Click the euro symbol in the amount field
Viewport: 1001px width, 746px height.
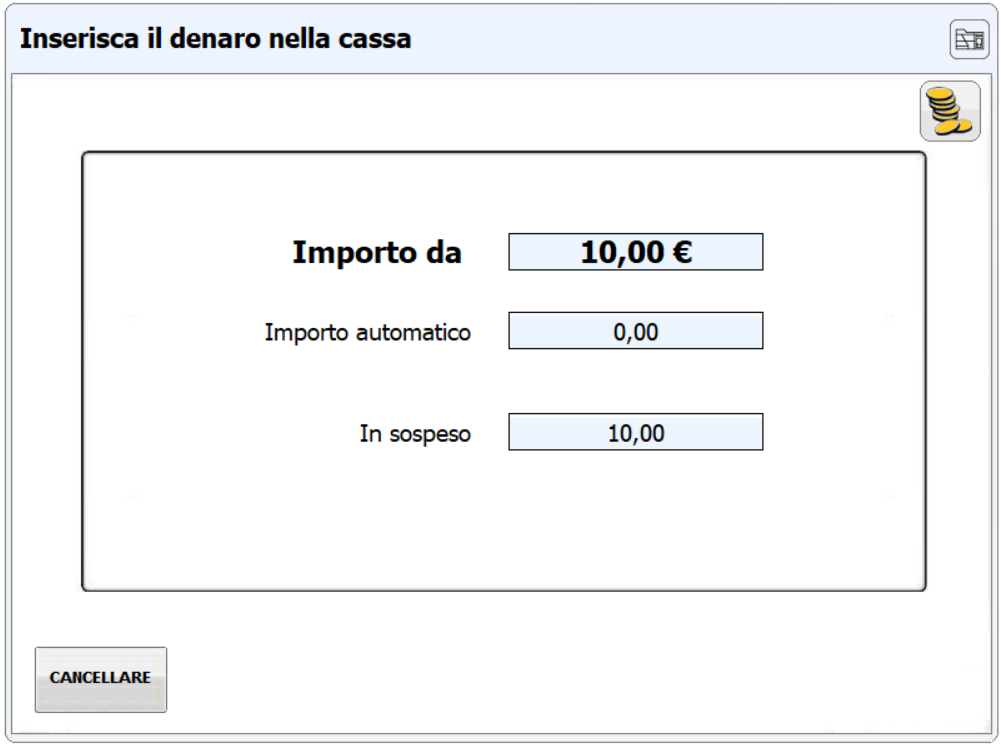(x=682, y=251)
